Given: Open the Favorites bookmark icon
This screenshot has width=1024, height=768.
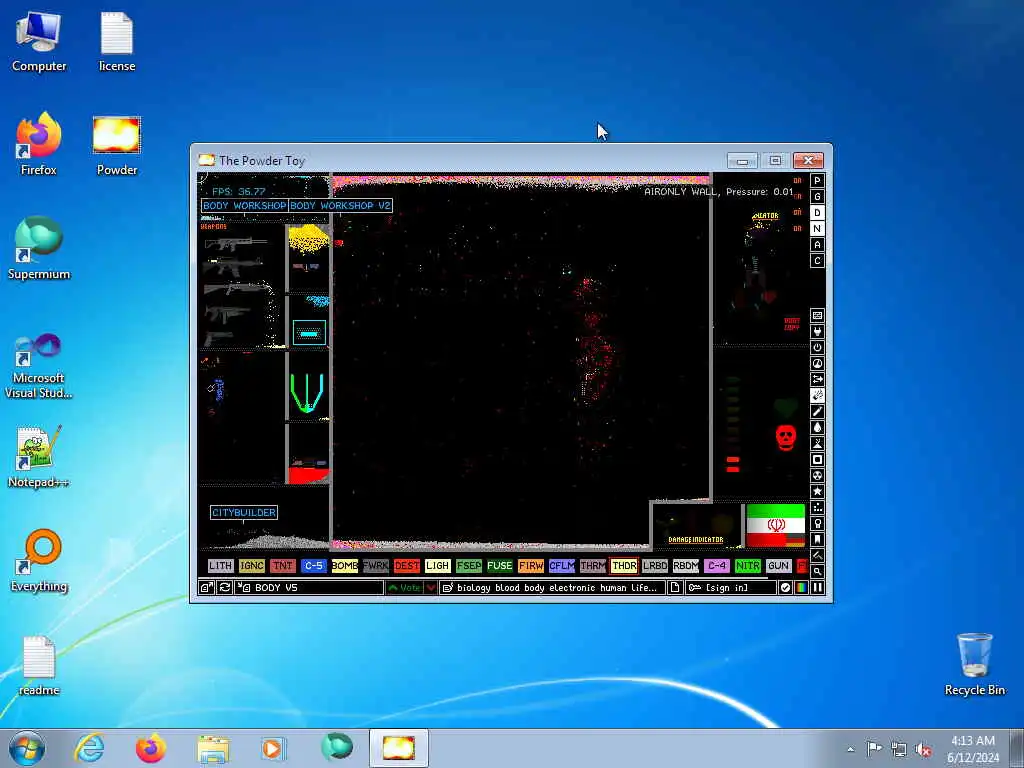Looking at the screenshot, I should [817, 539].
